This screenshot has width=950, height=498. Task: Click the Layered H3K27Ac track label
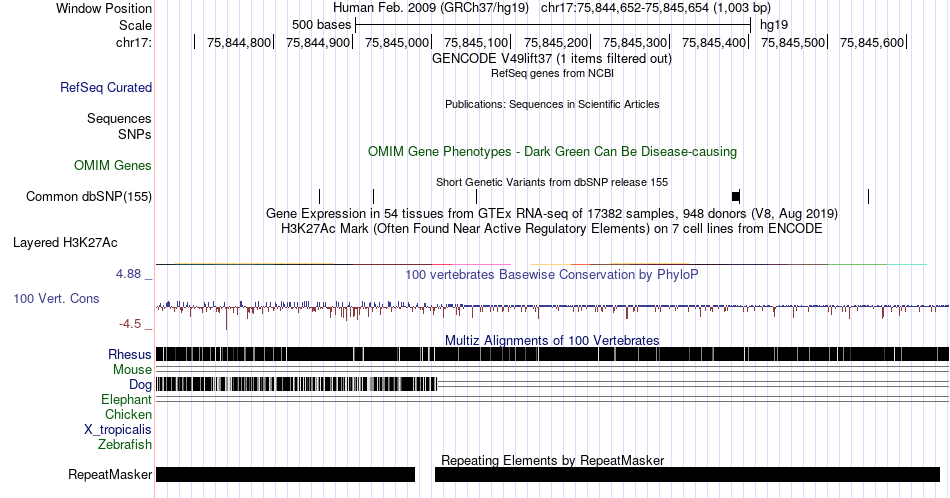[65, 242]
